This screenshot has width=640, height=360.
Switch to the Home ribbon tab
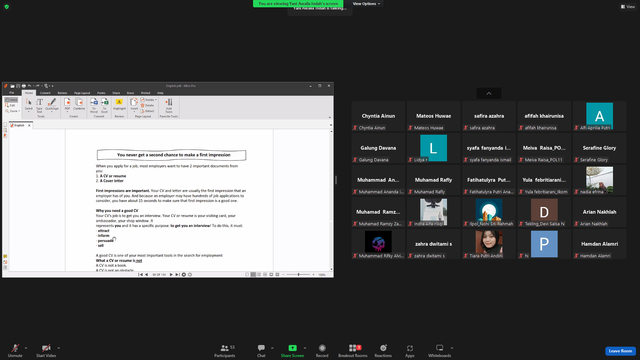point(29,93)
